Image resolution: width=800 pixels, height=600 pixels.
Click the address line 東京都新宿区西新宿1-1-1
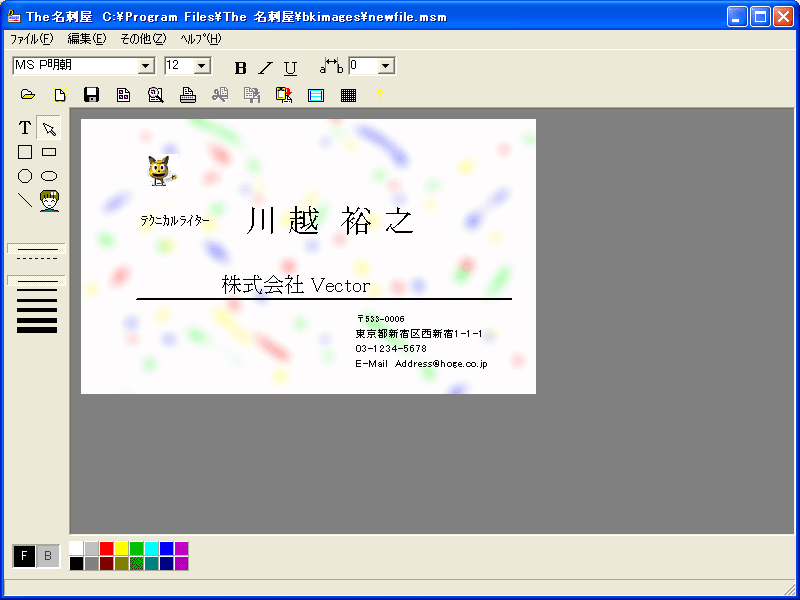click(419, 334)
